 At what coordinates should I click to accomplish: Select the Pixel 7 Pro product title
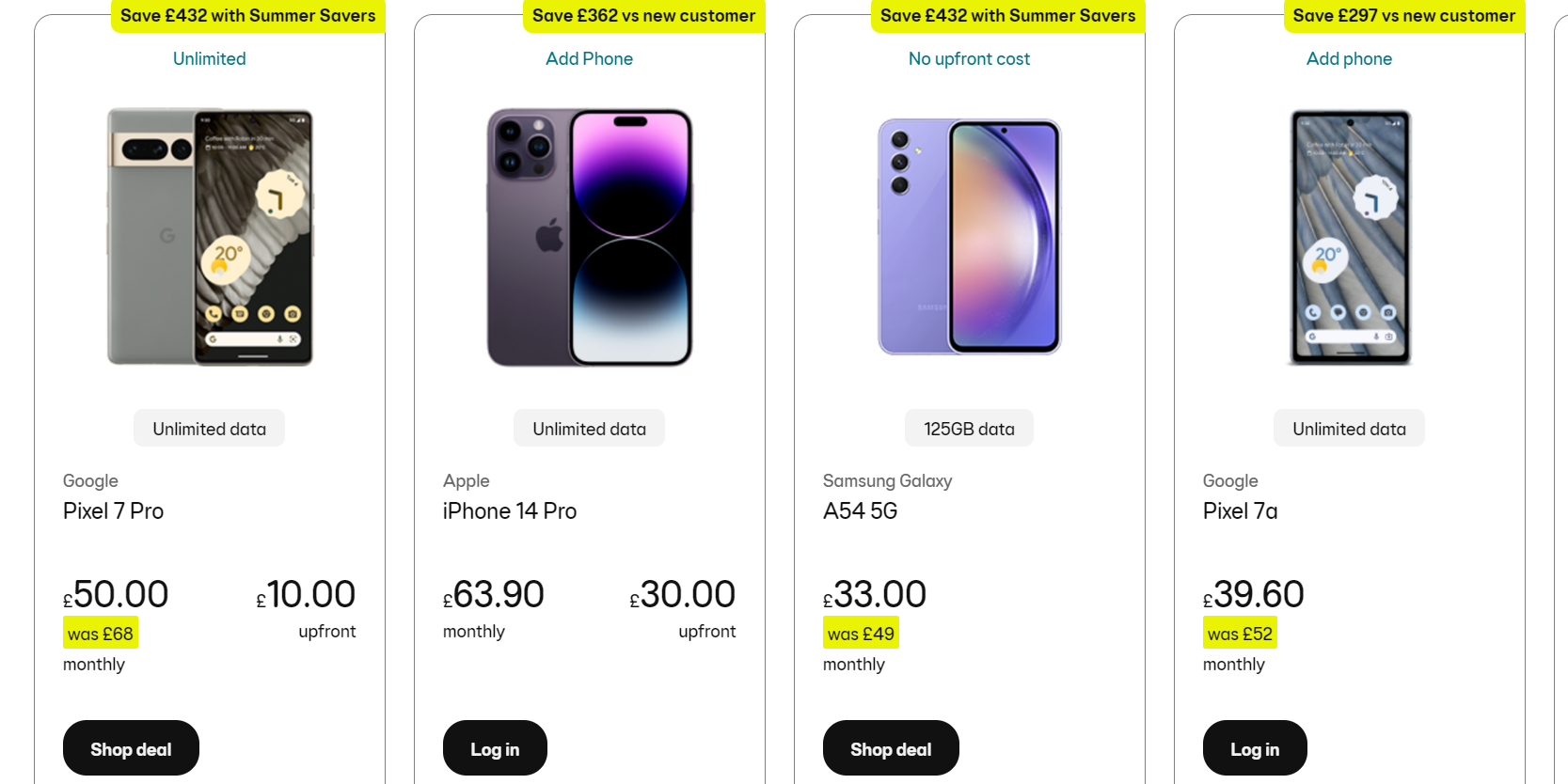pos(113,511)
